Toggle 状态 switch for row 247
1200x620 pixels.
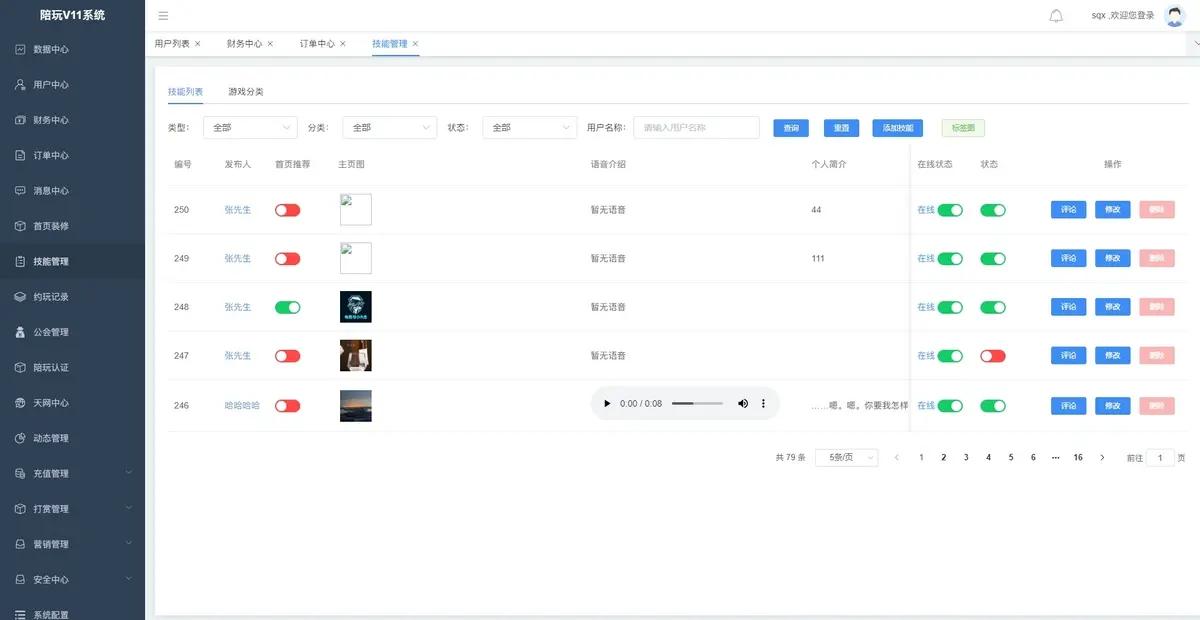coord(993,356)
